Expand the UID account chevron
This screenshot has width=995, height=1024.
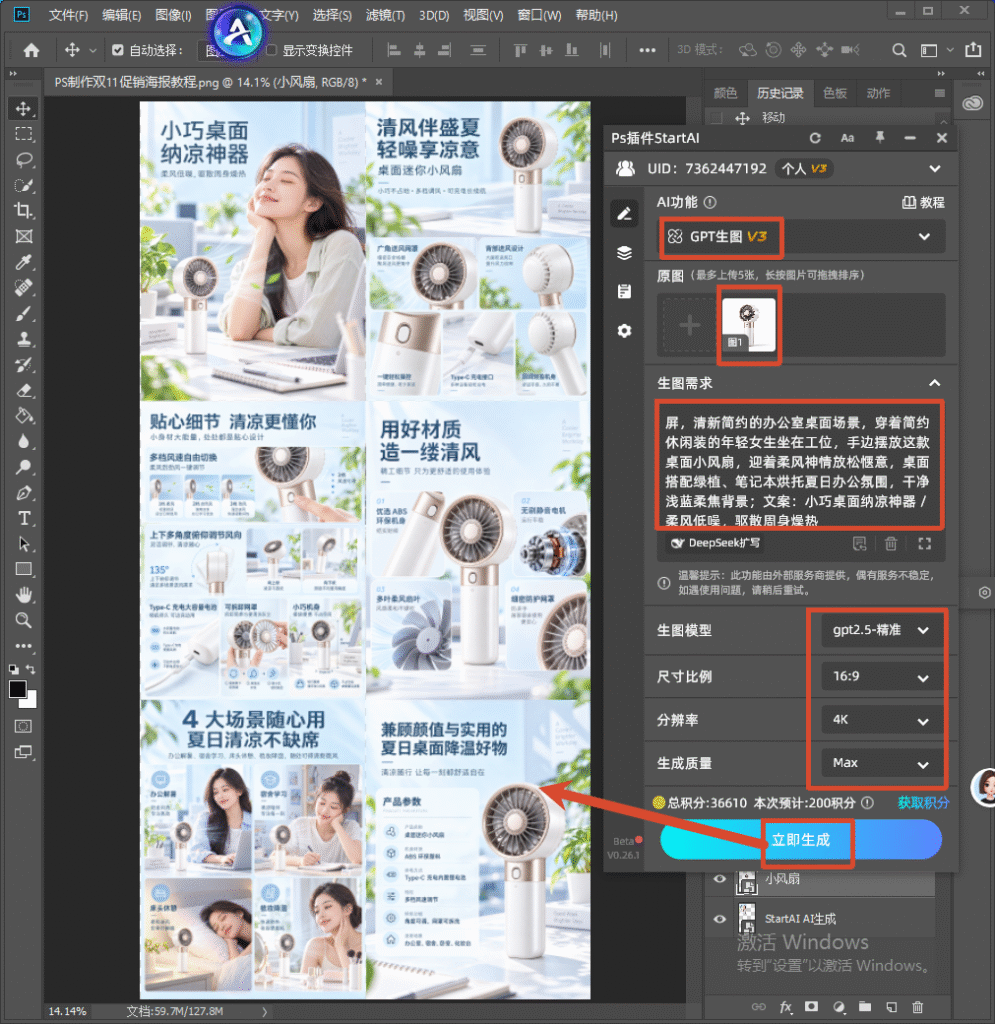(935, 168)
